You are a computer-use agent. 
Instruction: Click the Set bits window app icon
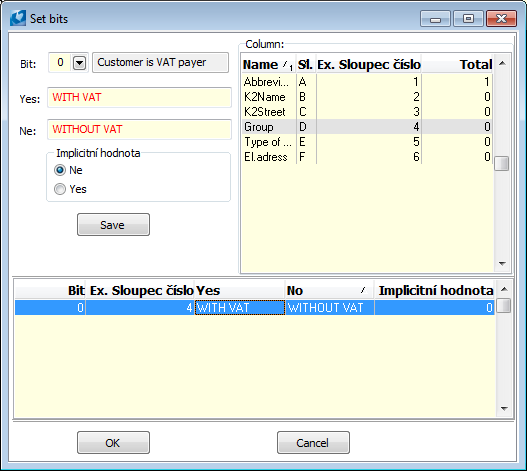[x=18, y=18]
